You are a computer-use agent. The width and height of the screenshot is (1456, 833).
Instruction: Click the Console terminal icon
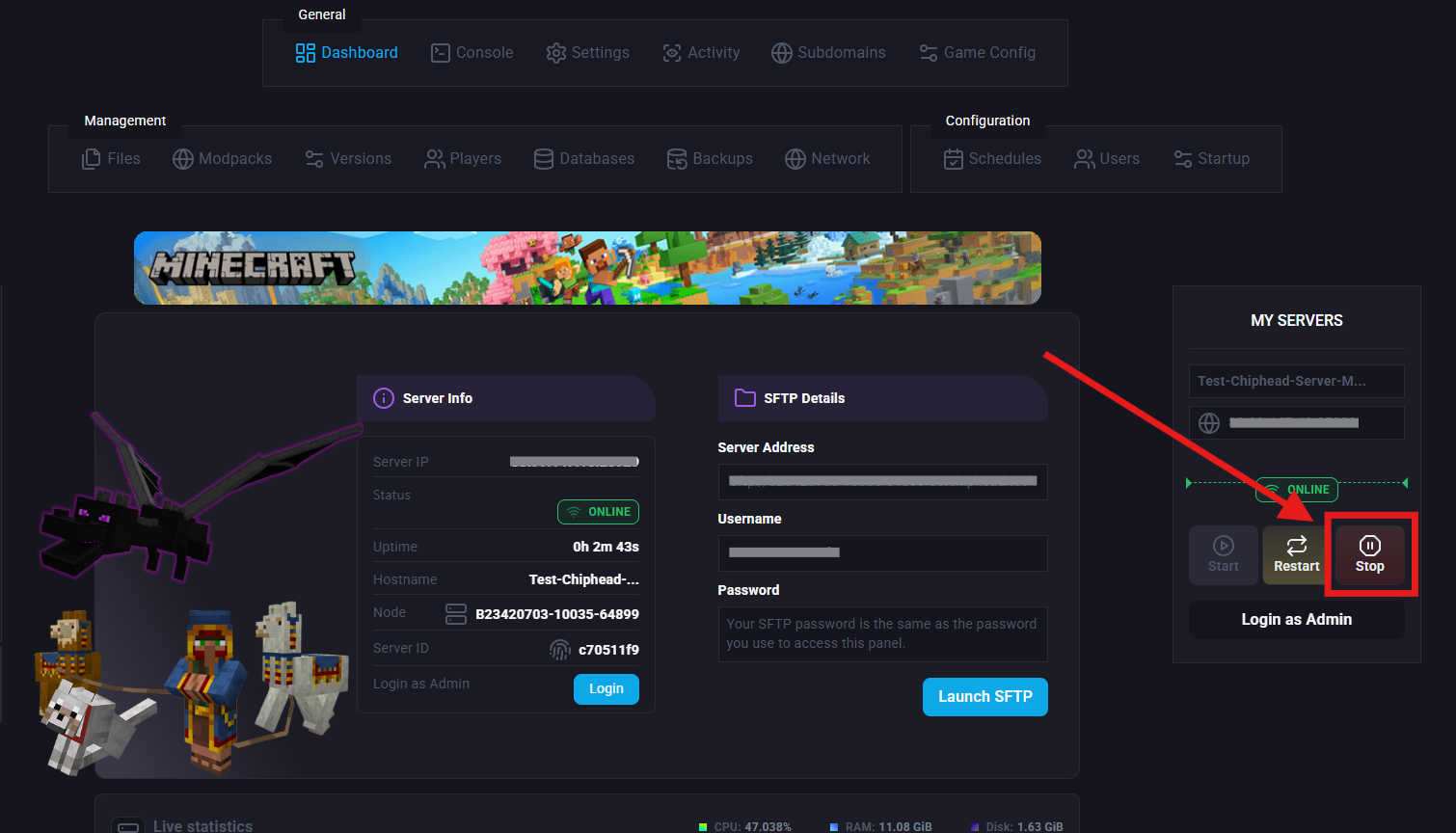click(x=441, y=53)
